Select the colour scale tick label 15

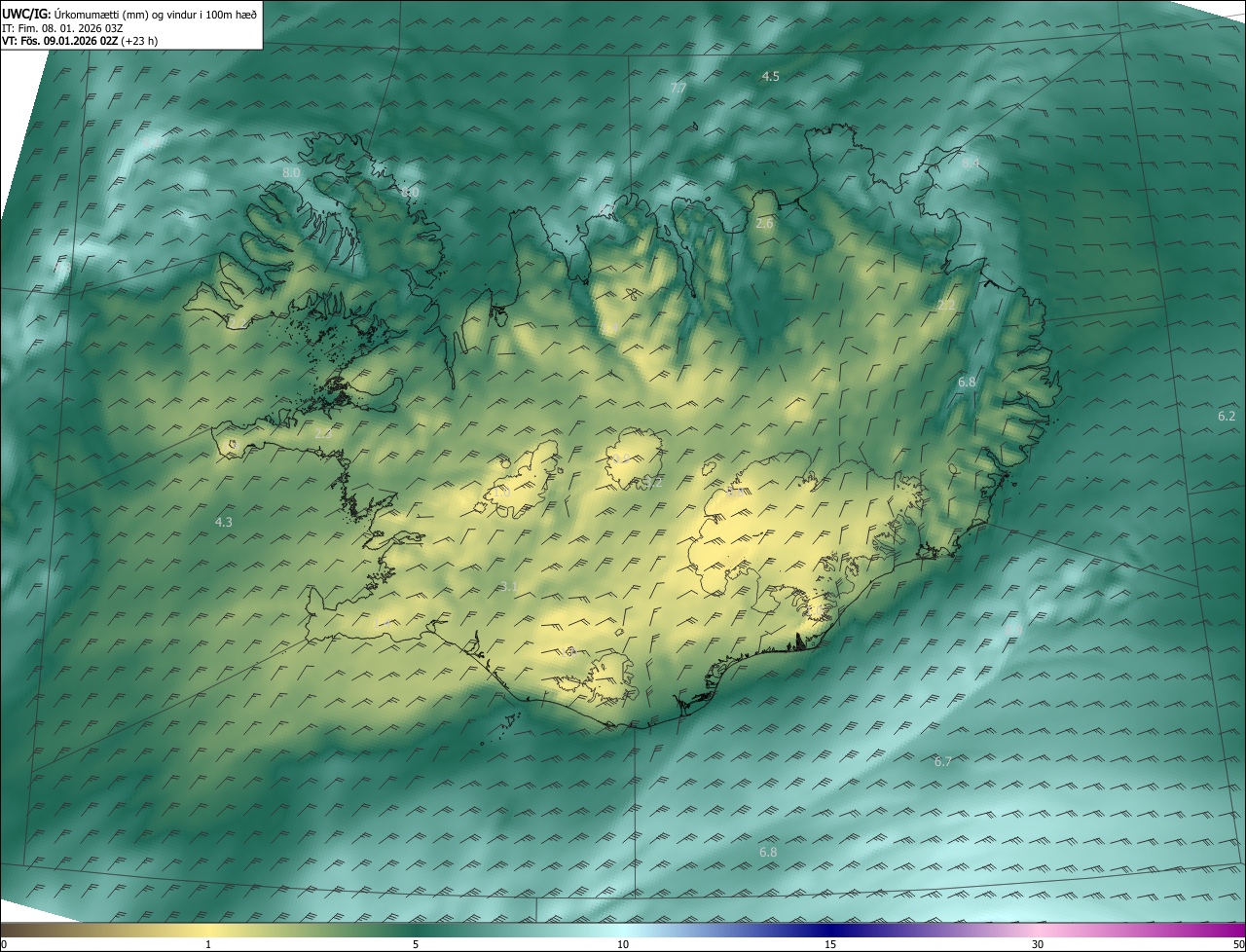point(830,944)
